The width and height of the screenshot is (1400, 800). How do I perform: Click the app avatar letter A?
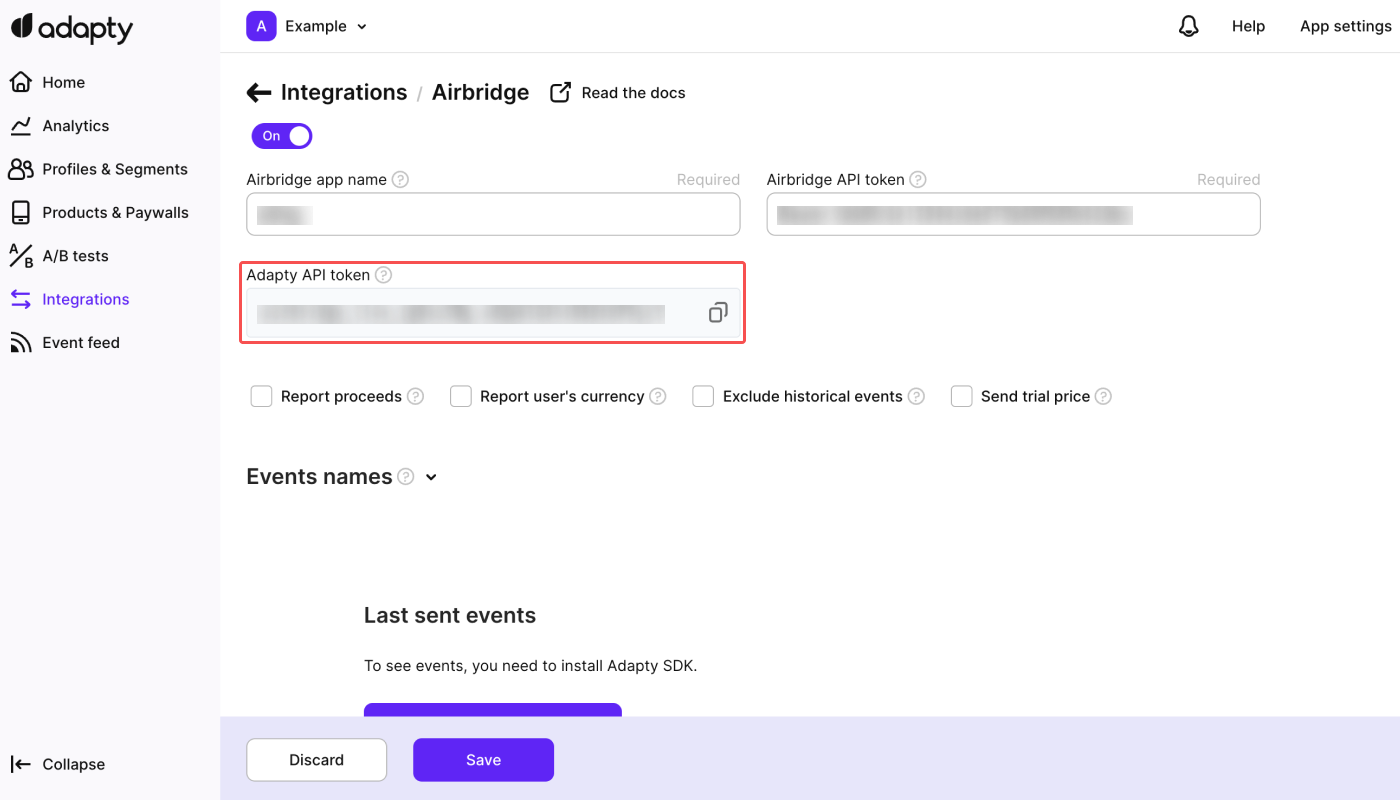261,26
